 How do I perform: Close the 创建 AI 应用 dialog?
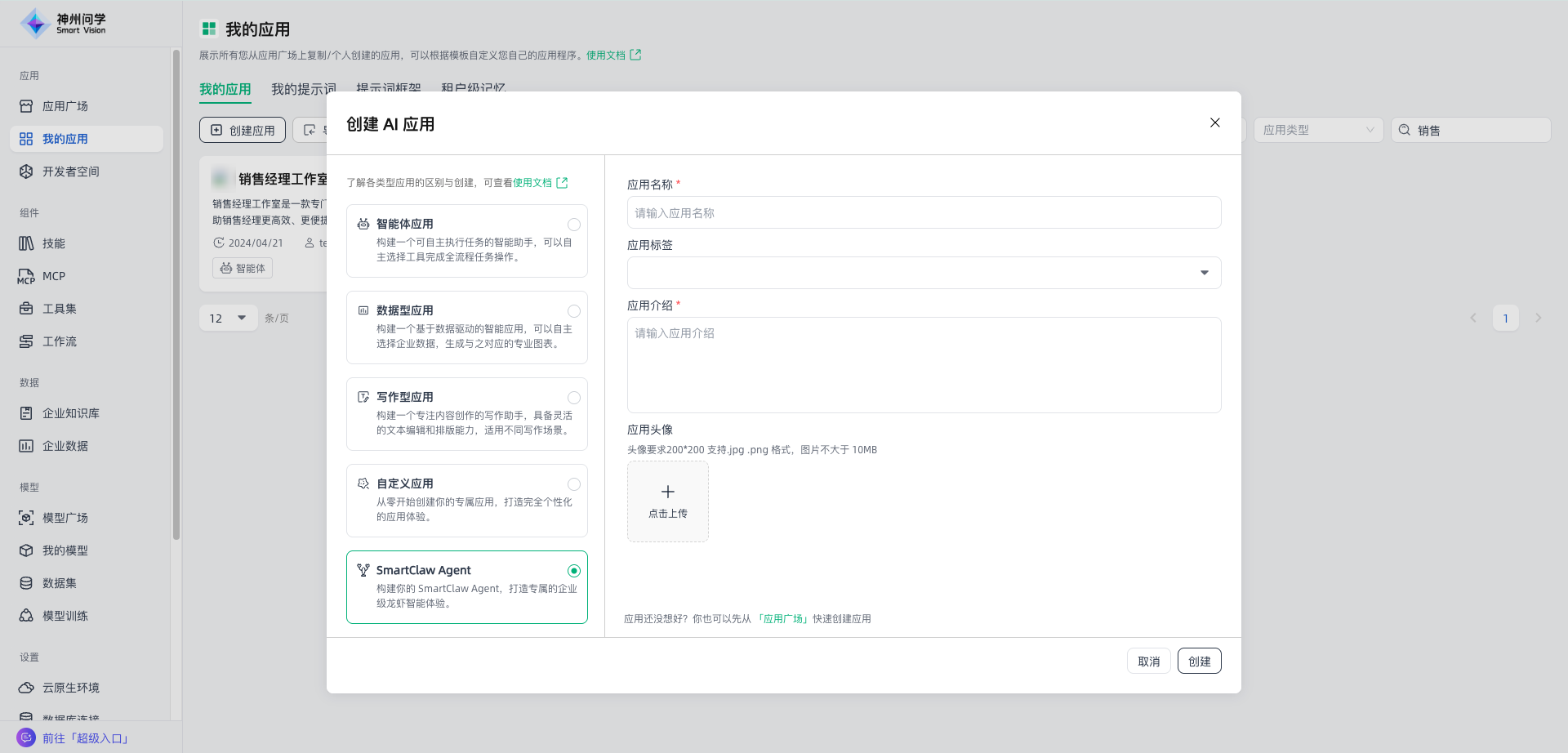1214,123
